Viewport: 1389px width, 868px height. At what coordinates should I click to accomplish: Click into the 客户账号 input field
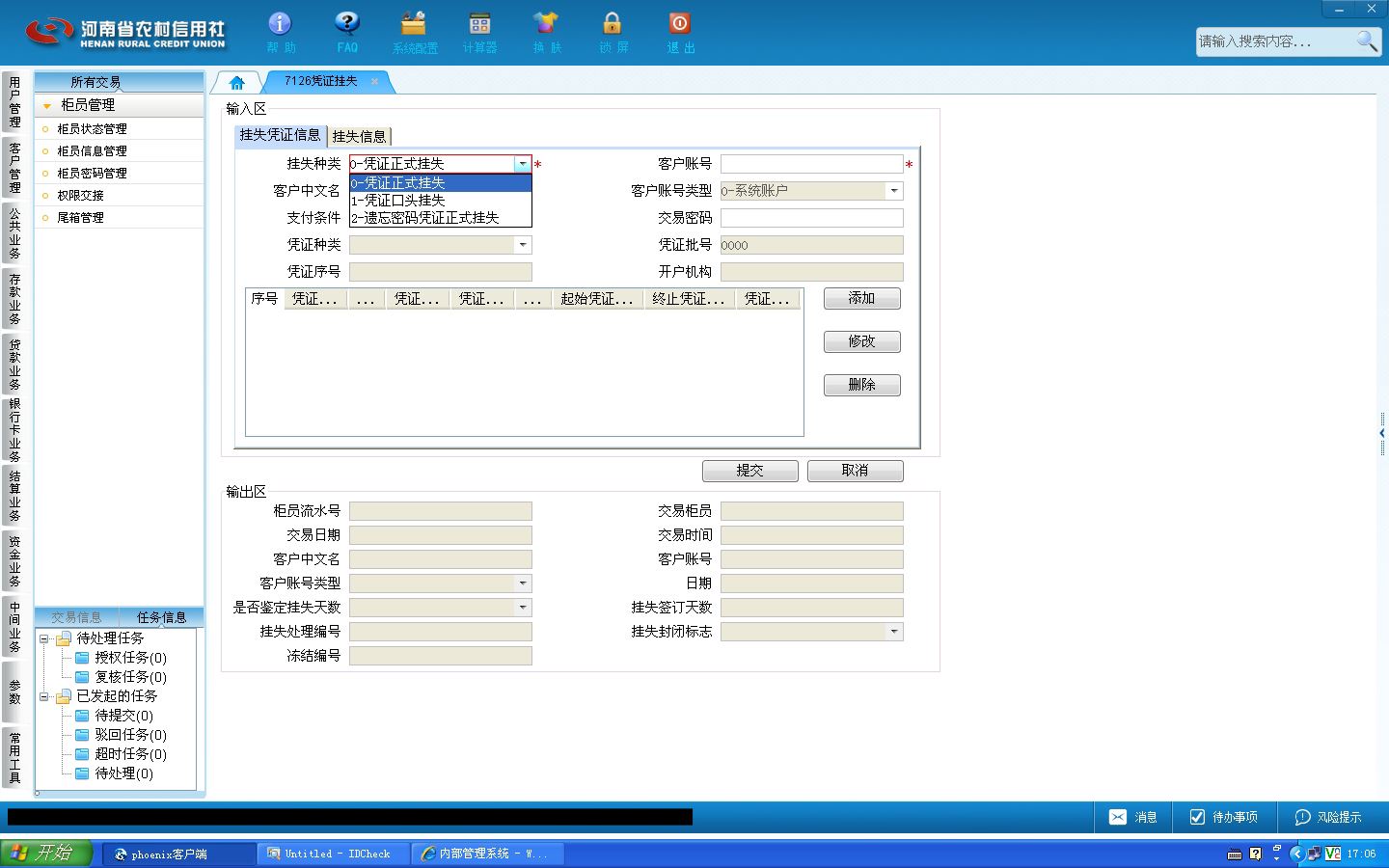tap(812, 164)
